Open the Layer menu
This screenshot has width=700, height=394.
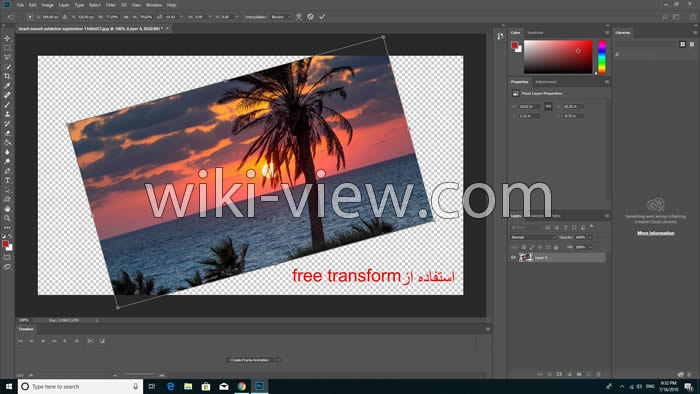tap(64, 5)
